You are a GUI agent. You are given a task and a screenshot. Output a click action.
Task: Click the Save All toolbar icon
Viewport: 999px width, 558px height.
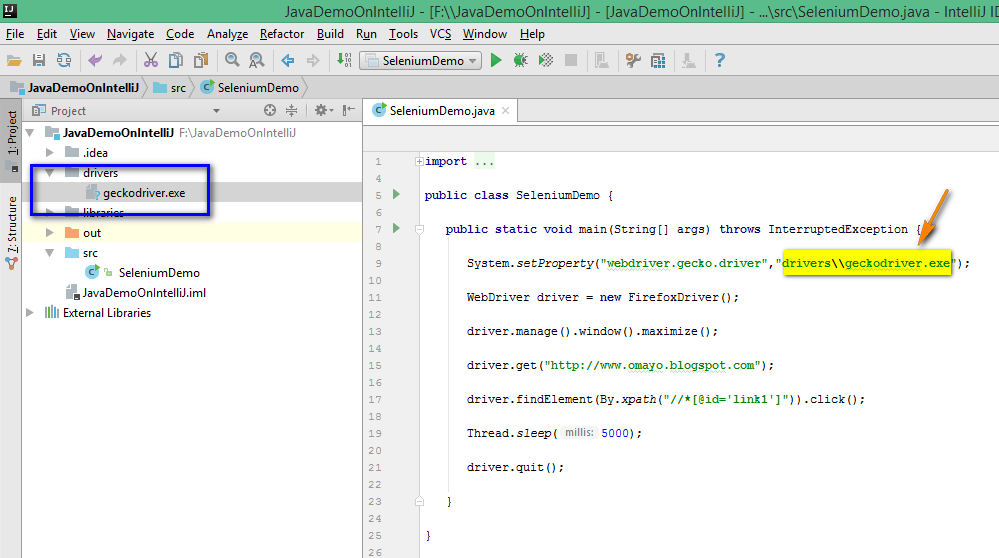(x=39, y=61)
